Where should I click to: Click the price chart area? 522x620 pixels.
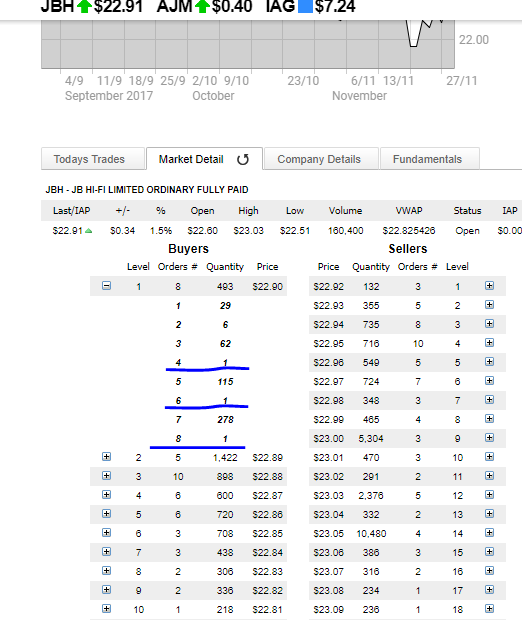(x=248, y=43)
